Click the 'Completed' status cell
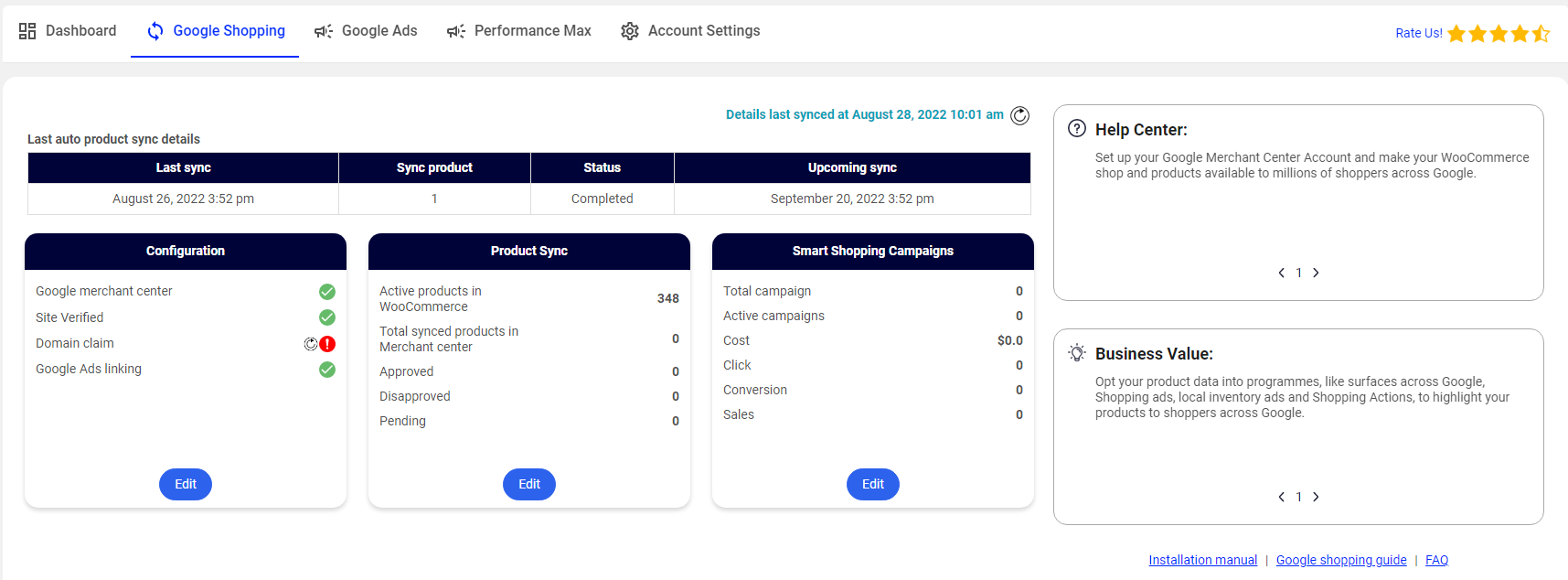Screen dimensions: 1568x580 point(603,199)
